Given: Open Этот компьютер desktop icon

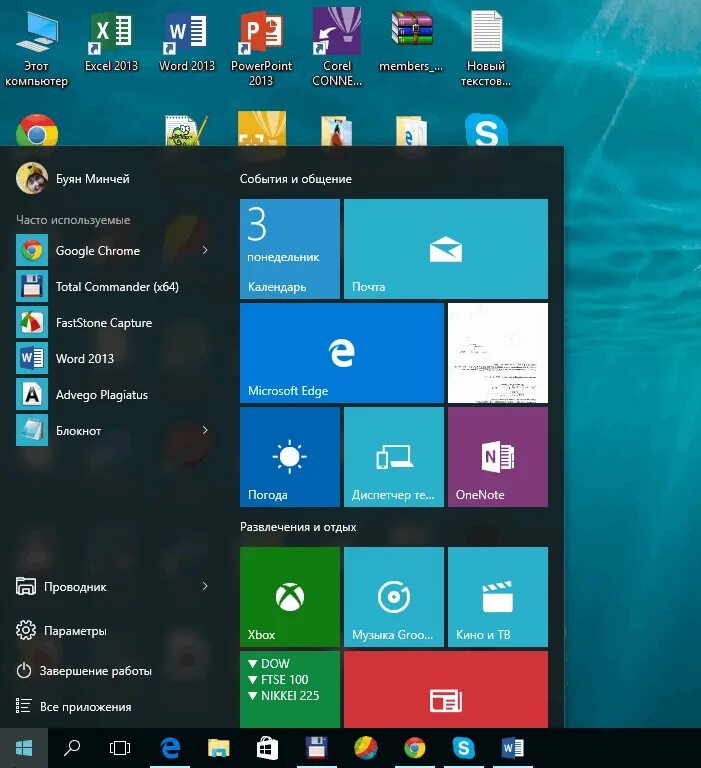Looking at the screenshot, I should click(x=36, y=49).
